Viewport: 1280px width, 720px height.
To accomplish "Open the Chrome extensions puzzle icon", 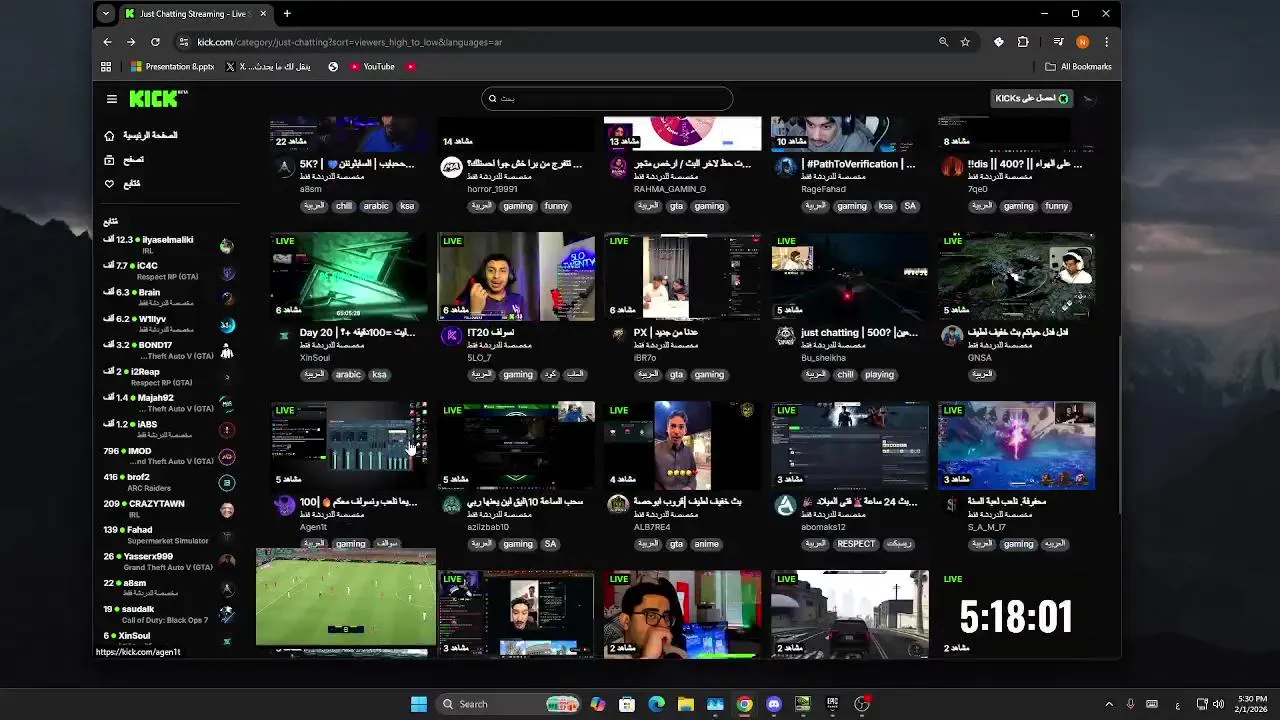I will pos(1023,42).
